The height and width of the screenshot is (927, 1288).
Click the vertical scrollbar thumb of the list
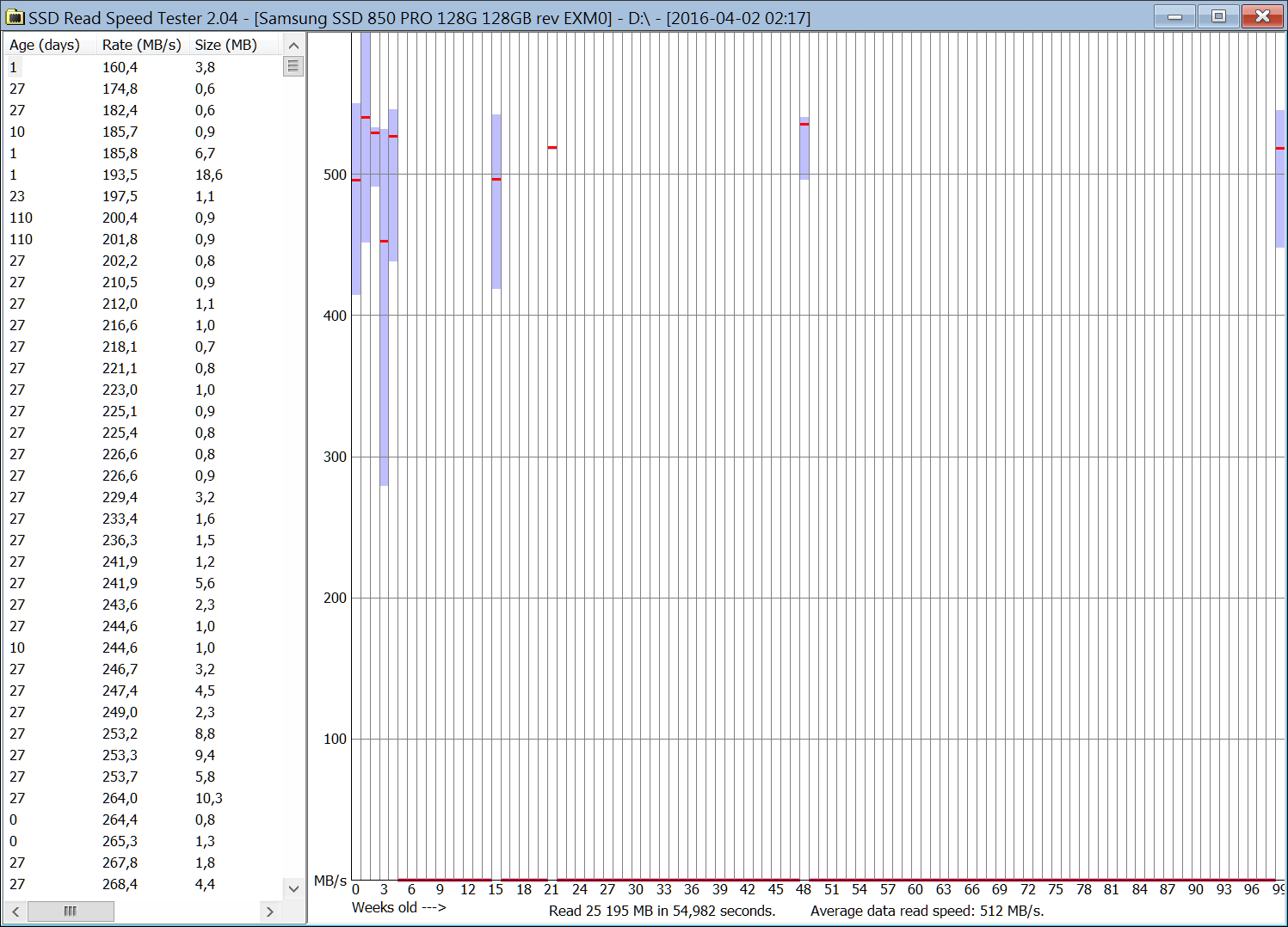[x=293, y=66]
